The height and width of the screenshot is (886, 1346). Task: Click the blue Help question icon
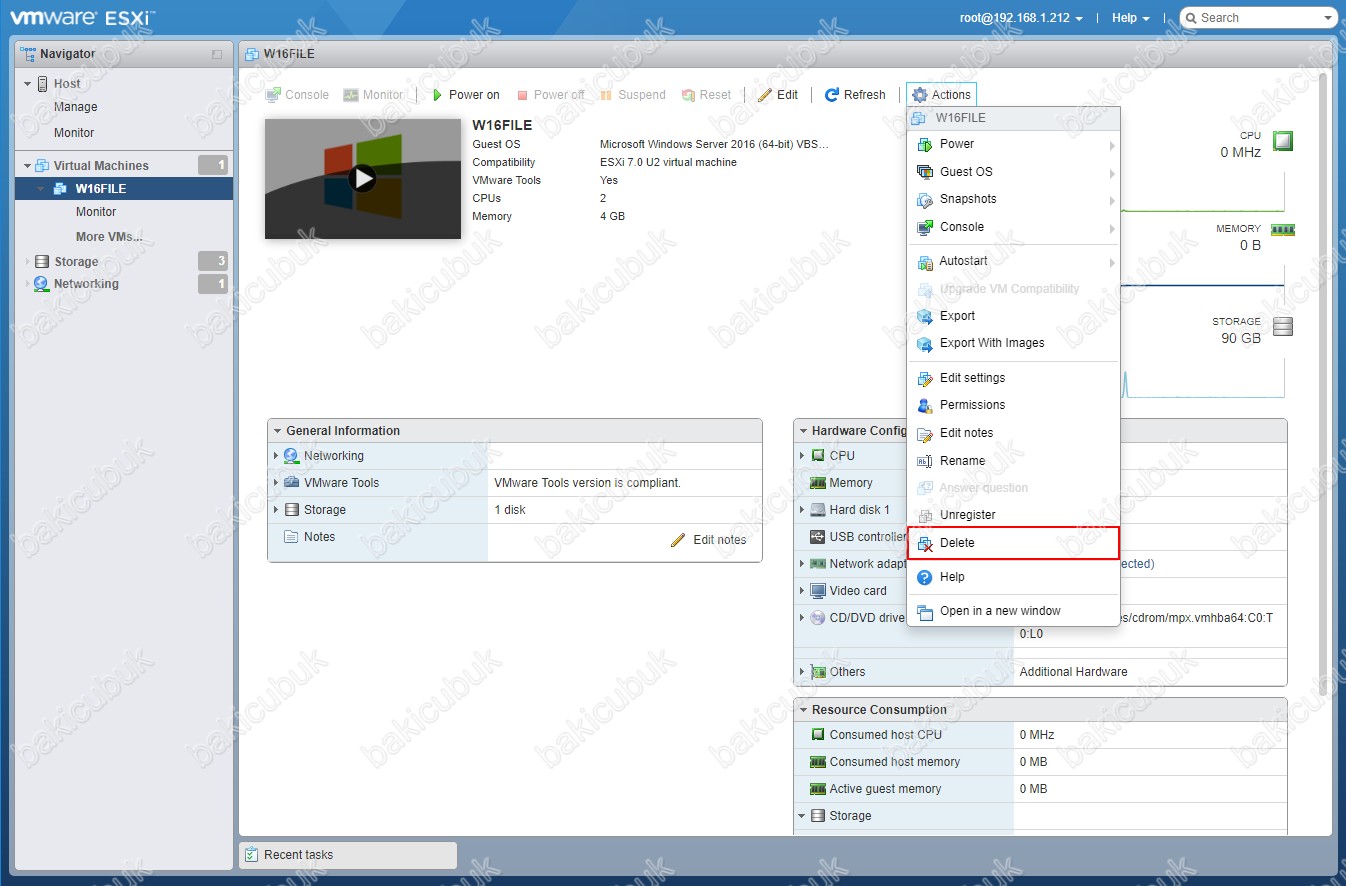click(925, 577)
